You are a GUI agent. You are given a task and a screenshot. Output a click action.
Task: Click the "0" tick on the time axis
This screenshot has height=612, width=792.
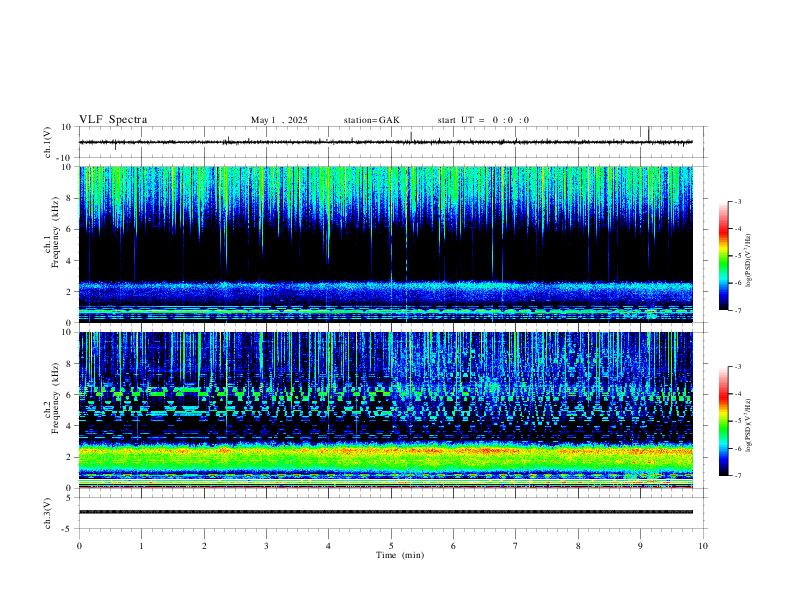tap(79, 546)
